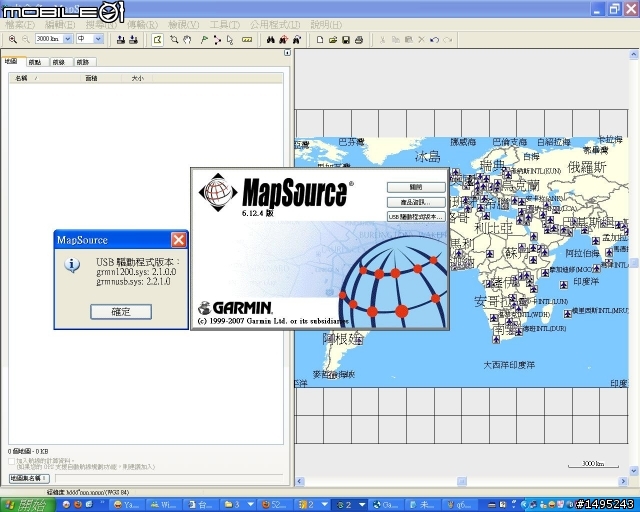The height and width of the screenshot is (512, 640).
Task: Click the zoom in magnifier icon
Action: pos(13,39)
